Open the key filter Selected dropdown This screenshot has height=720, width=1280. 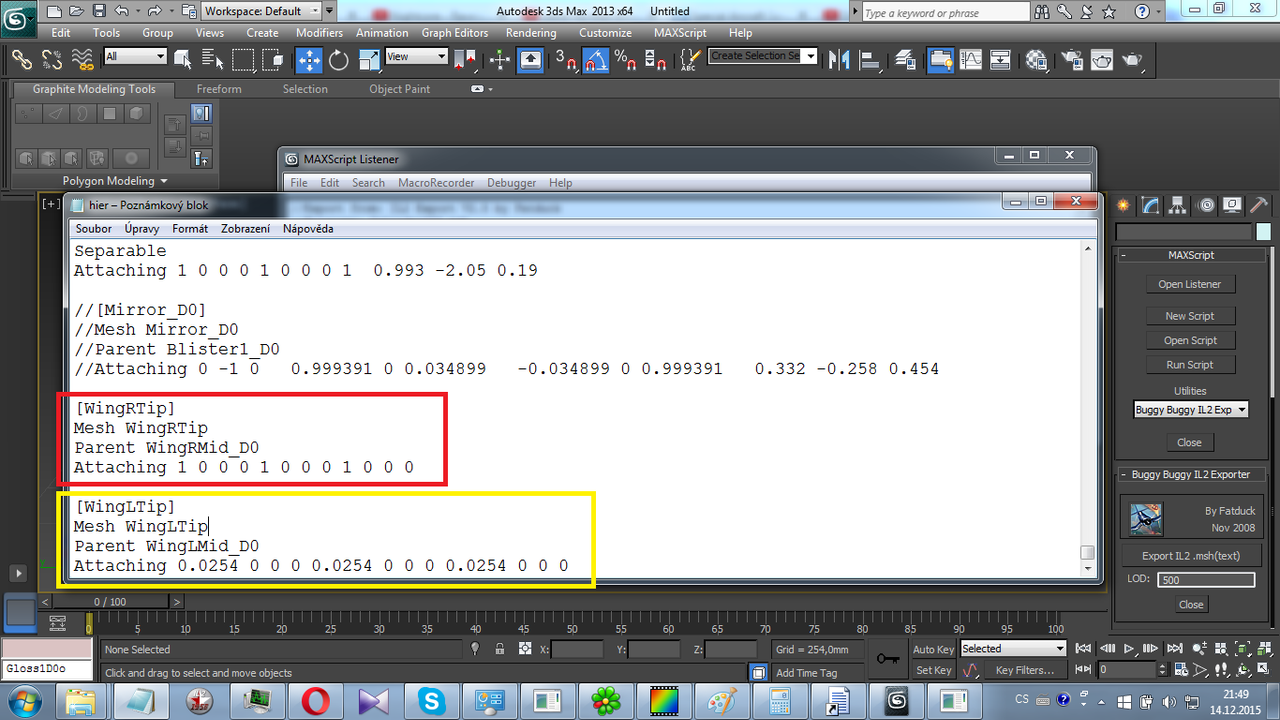[1013, 649]
